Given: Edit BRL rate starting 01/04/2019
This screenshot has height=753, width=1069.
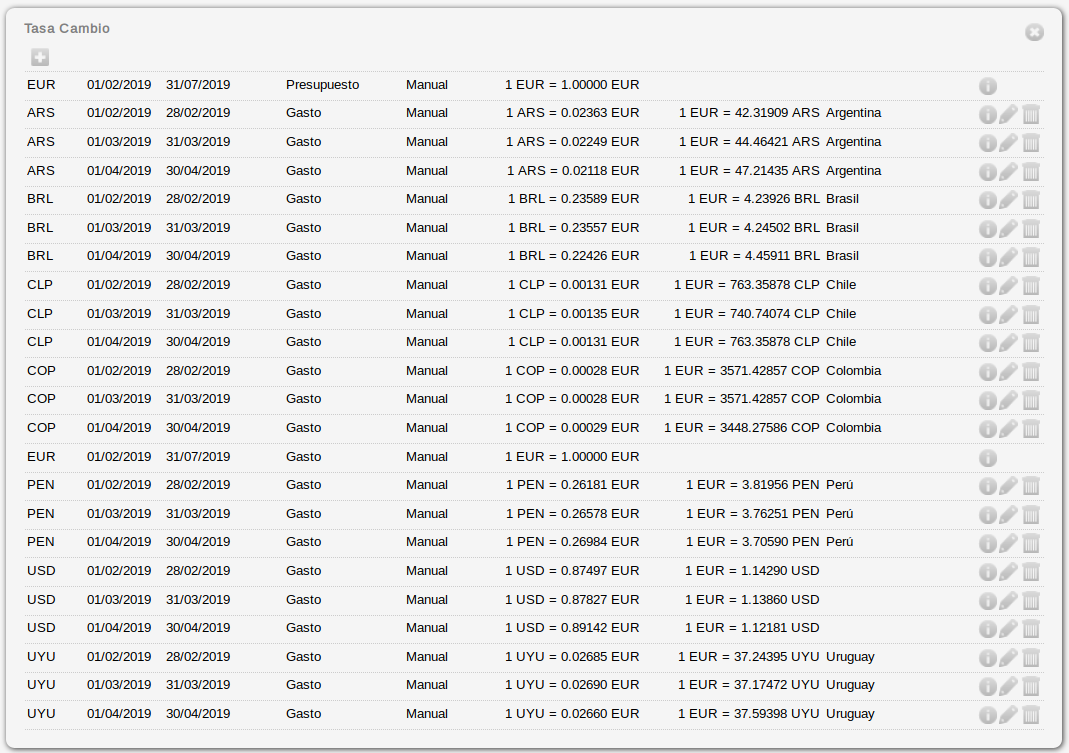Looking at the screenshot, I should pyautogui.click(x=1008, y=257).
